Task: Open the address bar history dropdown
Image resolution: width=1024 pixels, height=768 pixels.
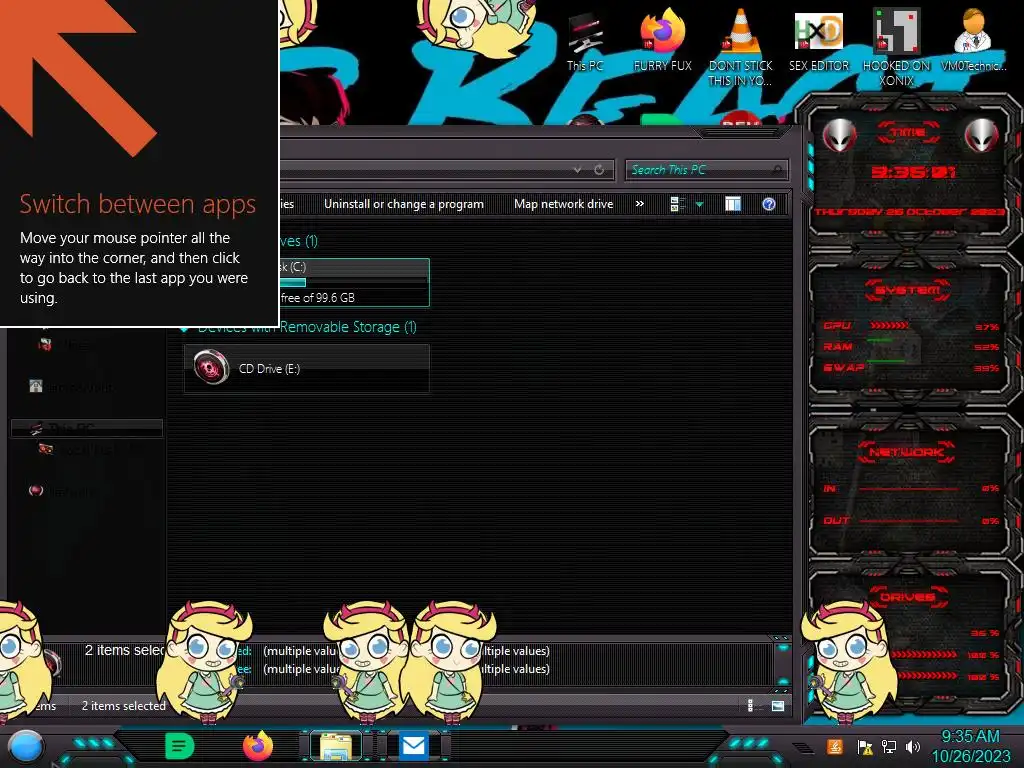Action: click(x=577, y=170)
